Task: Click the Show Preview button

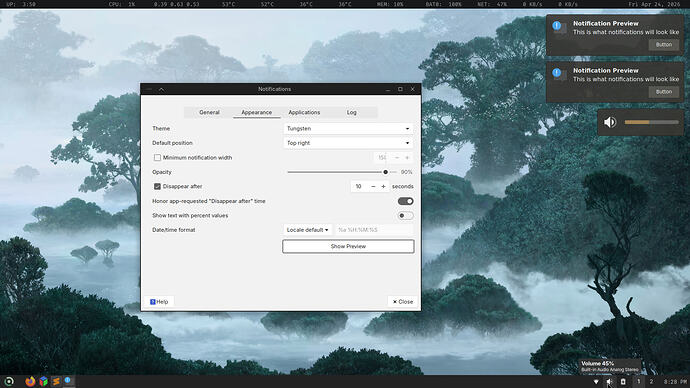Action: coord(348,246)
